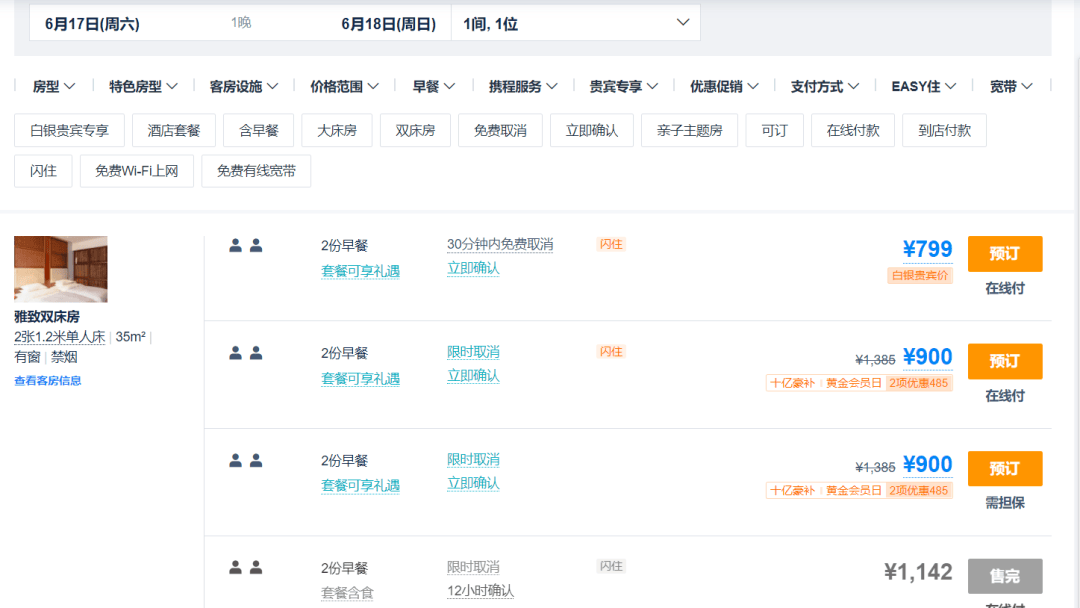The height and width of the screenshot is (608, 1080).
Task: Open the 贵宾专享 dropdown
Action: tap(623, 86)
